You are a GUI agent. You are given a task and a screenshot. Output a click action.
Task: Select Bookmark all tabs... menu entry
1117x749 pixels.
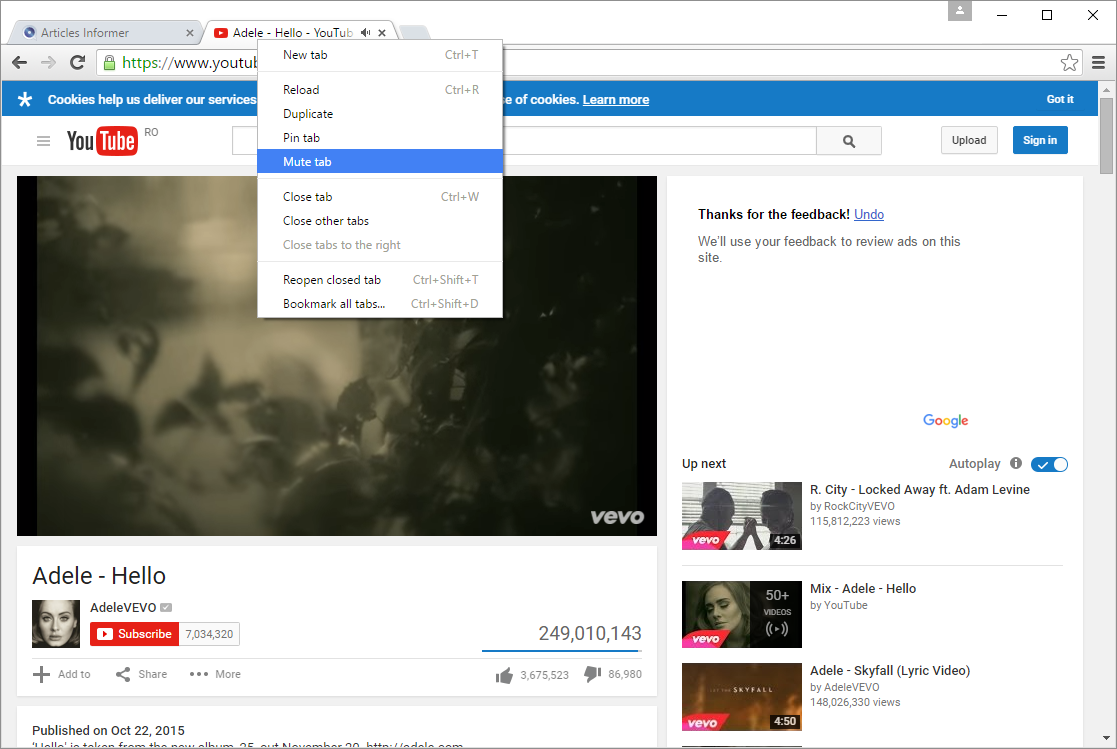380,304
